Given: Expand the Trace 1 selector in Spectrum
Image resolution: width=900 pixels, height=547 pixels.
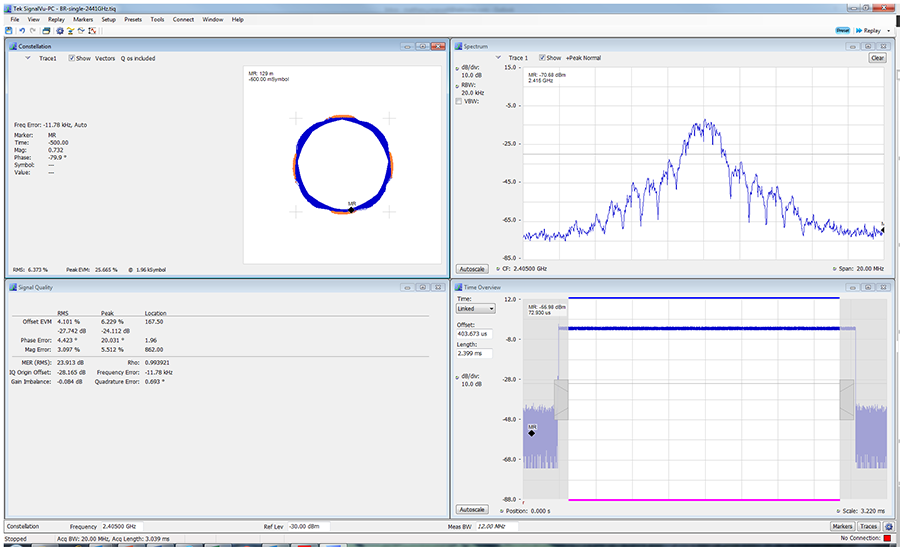Looking at the screenshot, I should [497, 58].
